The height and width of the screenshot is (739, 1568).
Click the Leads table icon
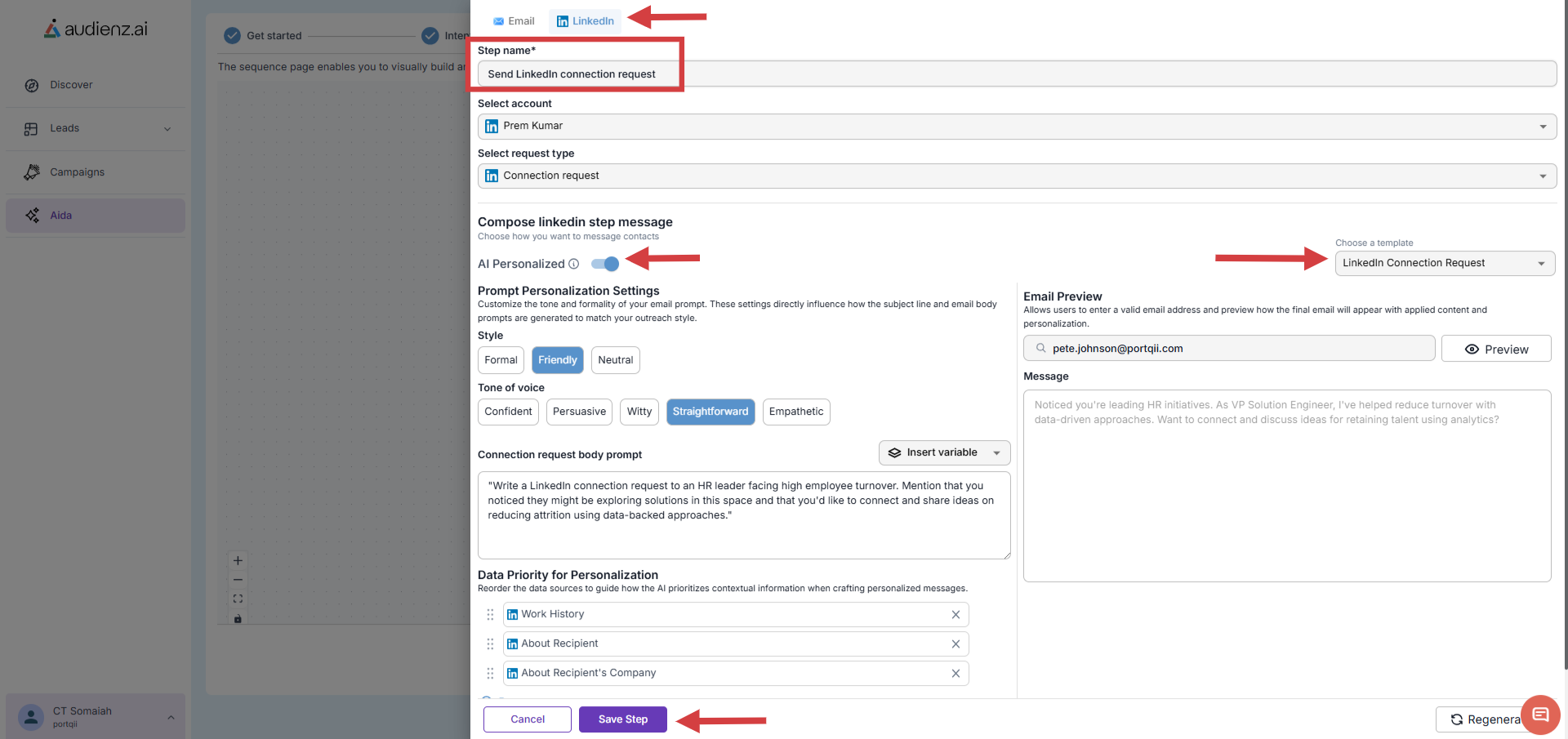pyautogui.click(x=32, y=129)
